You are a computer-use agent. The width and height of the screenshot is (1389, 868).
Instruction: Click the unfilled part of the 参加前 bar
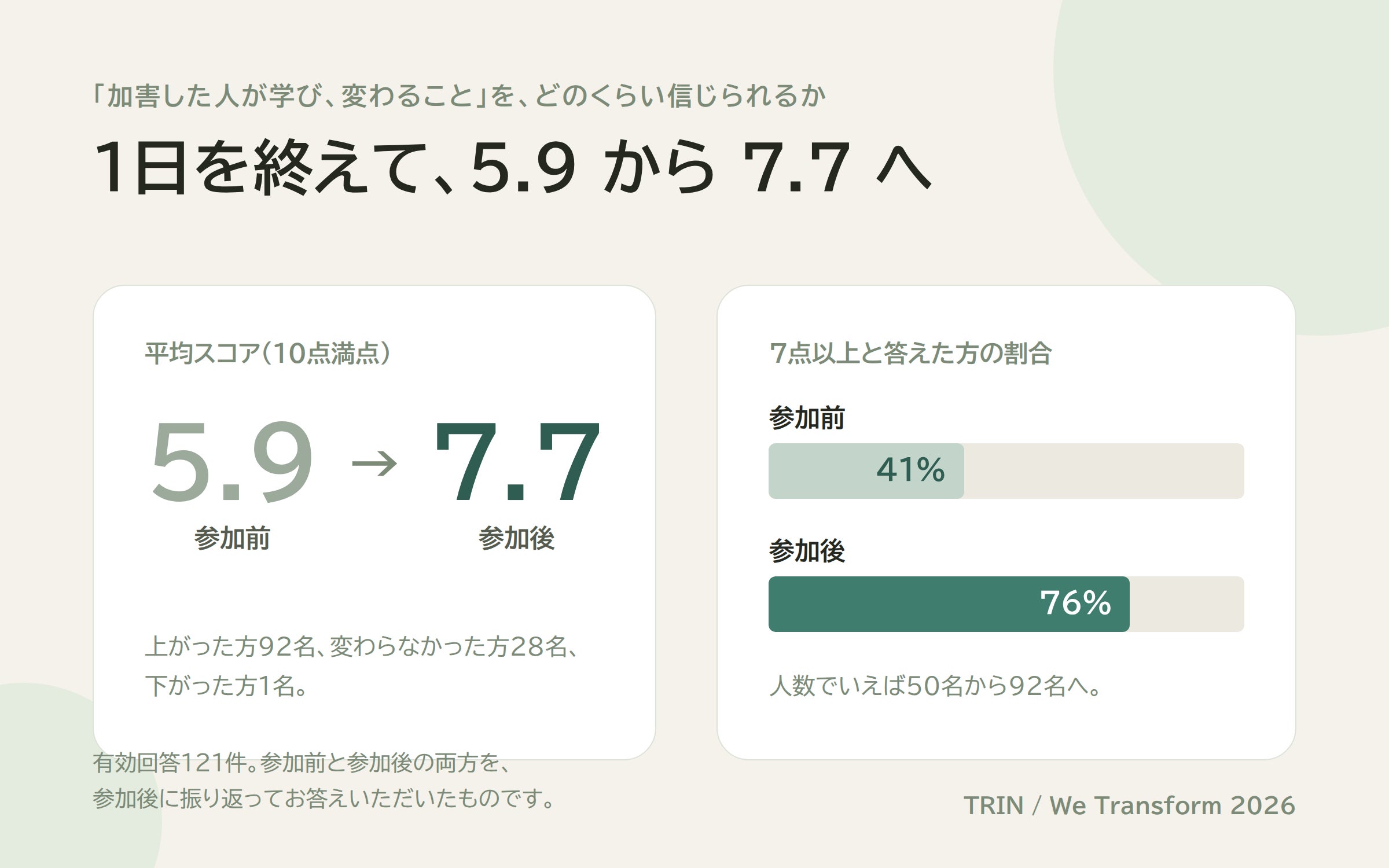[1104, 471]
